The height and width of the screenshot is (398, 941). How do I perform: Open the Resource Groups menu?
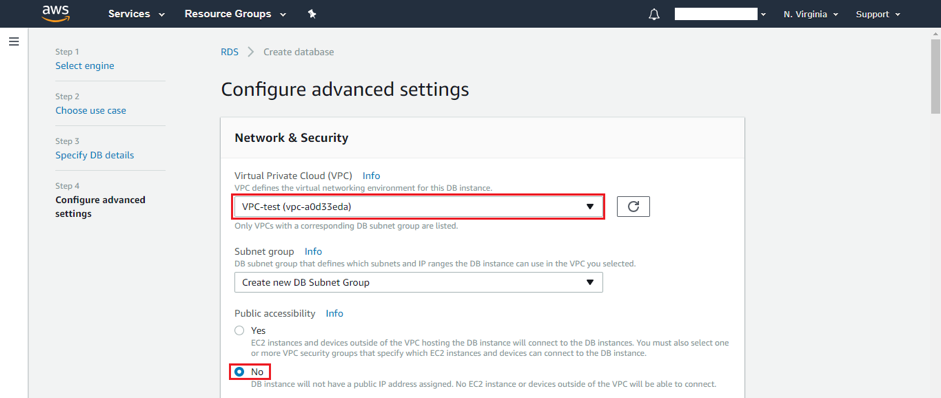235,14
